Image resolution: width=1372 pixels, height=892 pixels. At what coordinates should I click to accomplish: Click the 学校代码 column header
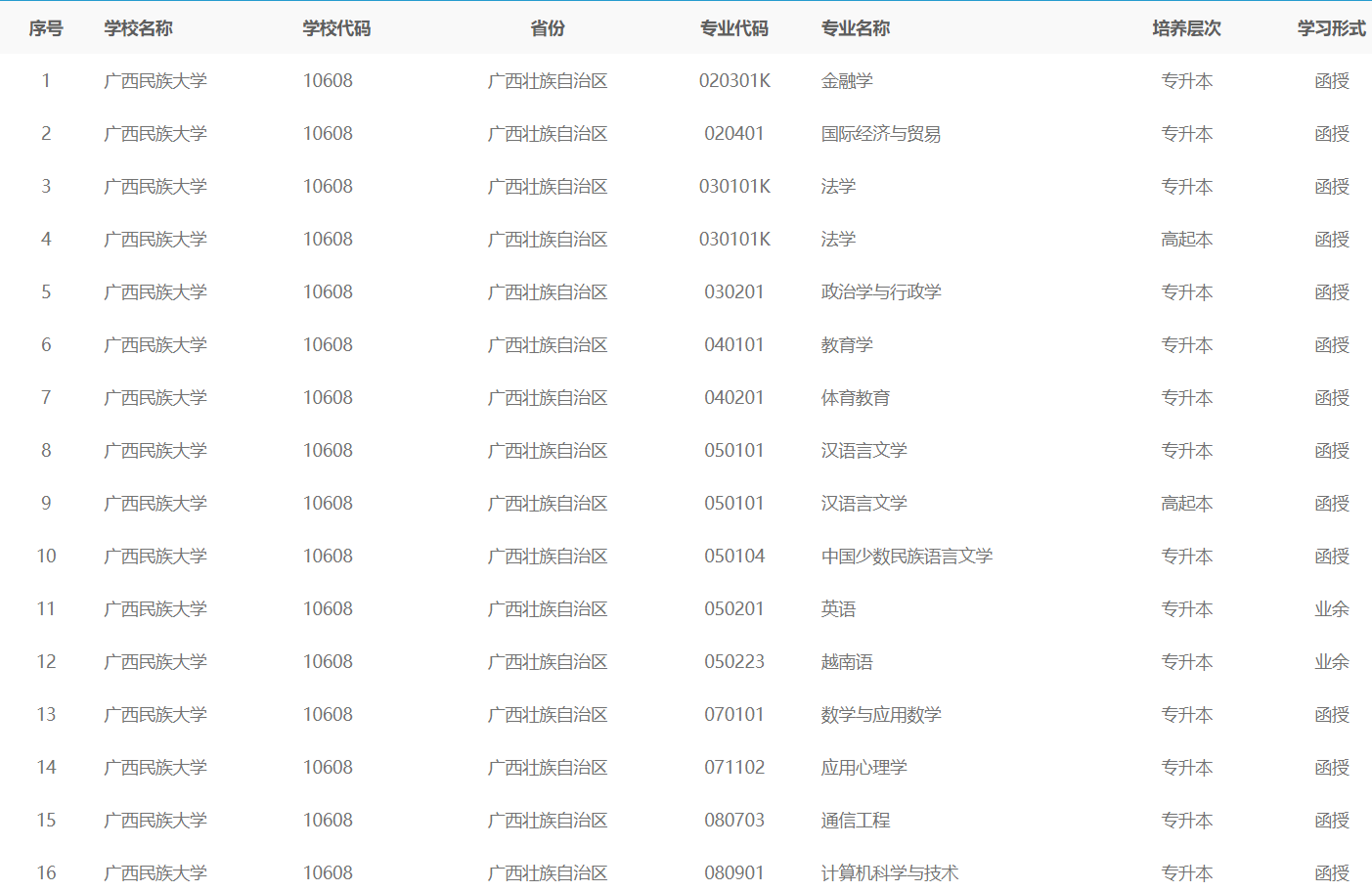click(337, 28)
